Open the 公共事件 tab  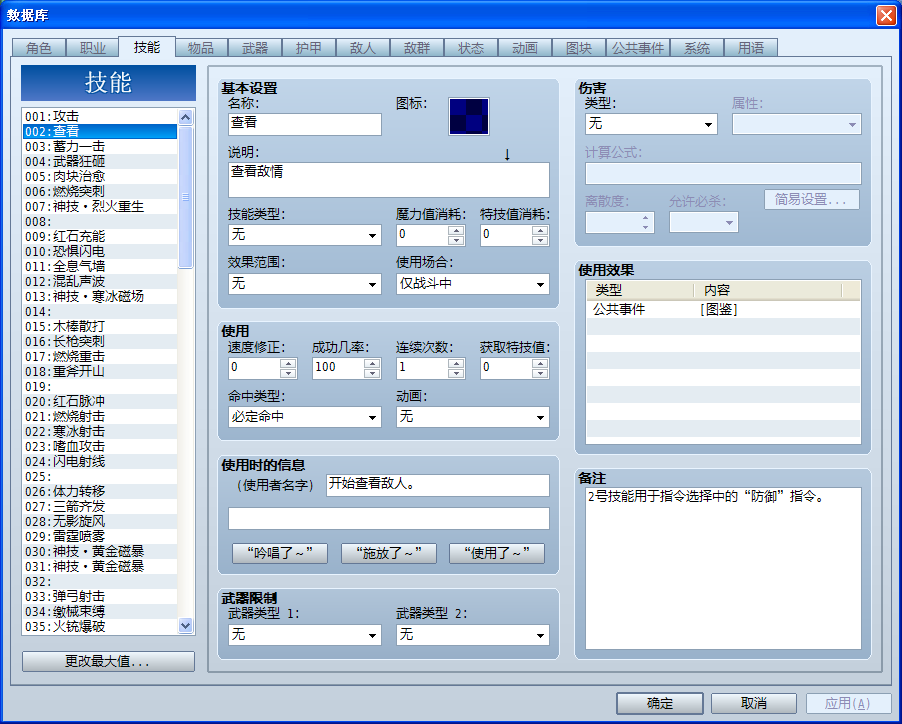(637, 48)
